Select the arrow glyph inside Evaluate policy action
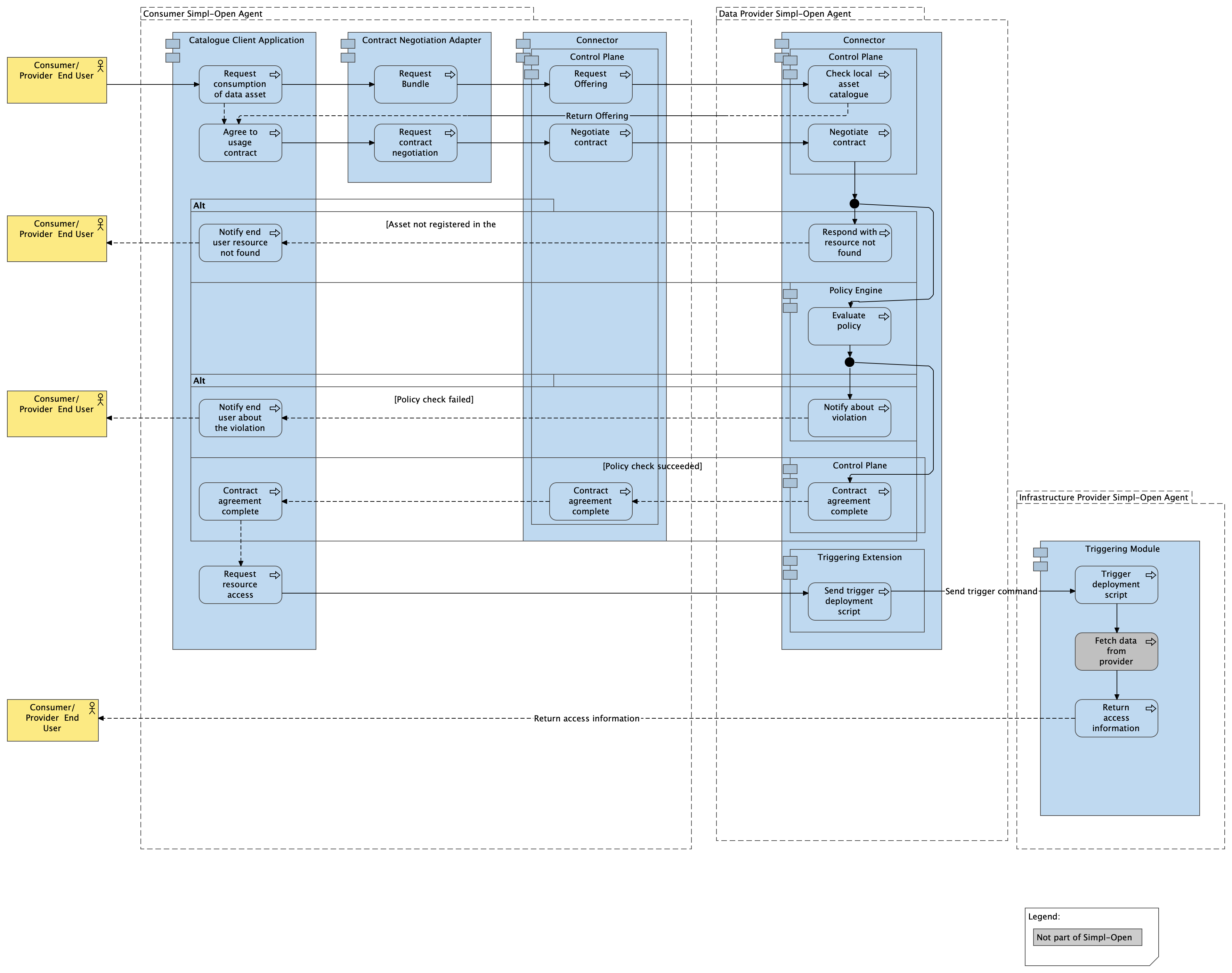 pyautogui.click(x=884, y=317)
